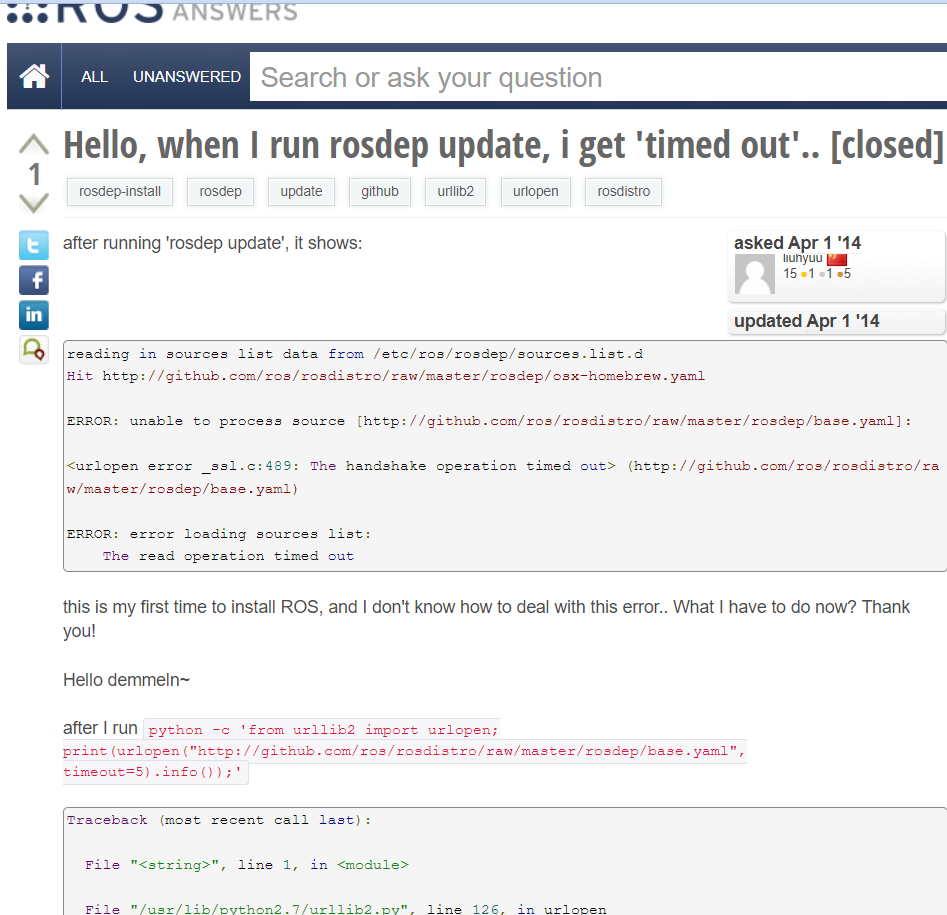The image size is (947, 915).
Task: Click the 'updated Apr 1 '14' link
Action: [806, 321]
